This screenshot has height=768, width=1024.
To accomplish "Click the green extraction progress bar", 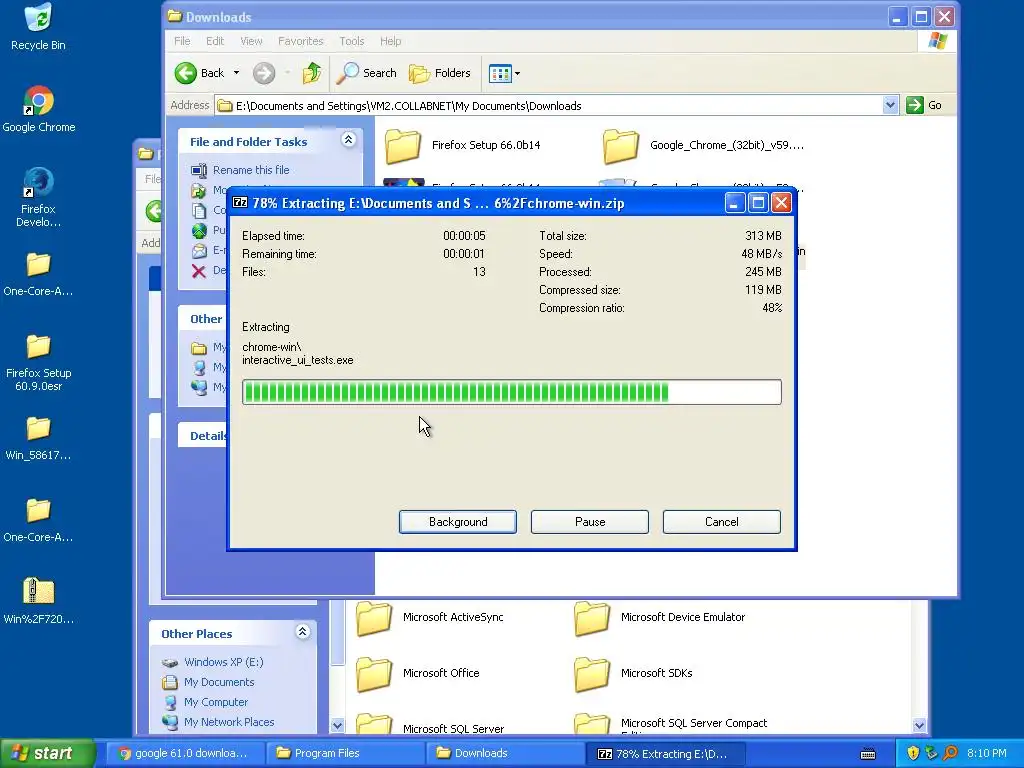I will tap(511, 392).
